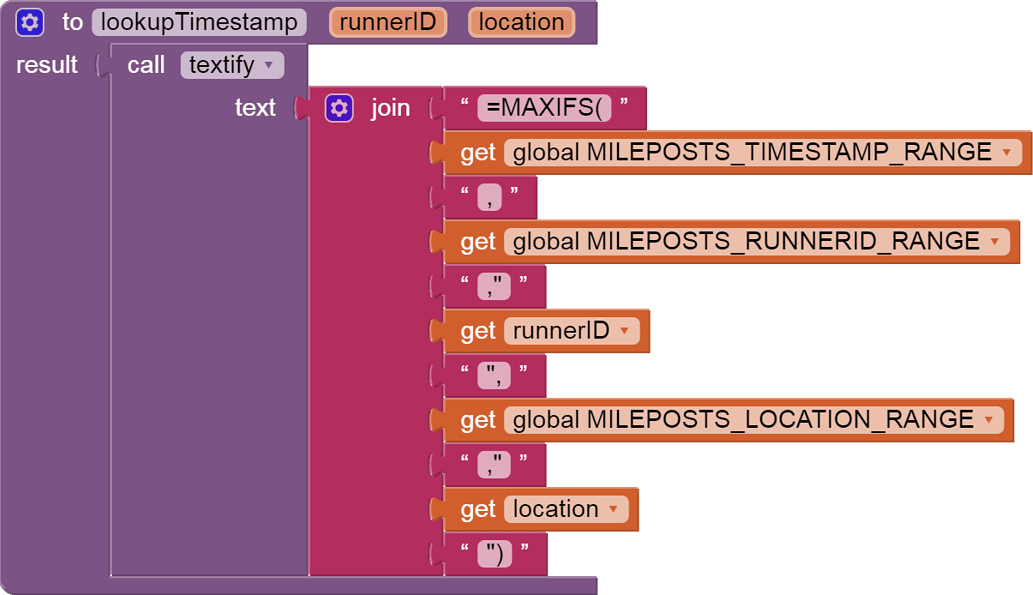Select the get global MILEPOSTS_LOCATION_RANGE block
The width and height of the screenshot is (1033, 595).
tap(479, 420)
